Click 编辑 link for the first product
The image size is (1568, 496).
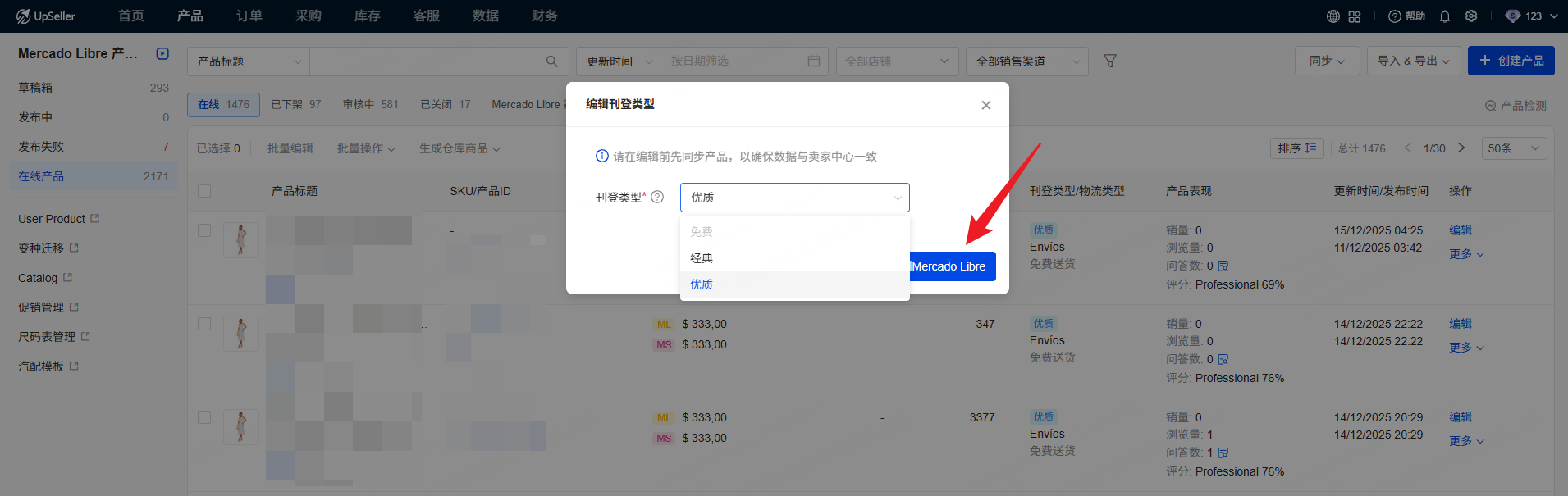click(1460, 230)
